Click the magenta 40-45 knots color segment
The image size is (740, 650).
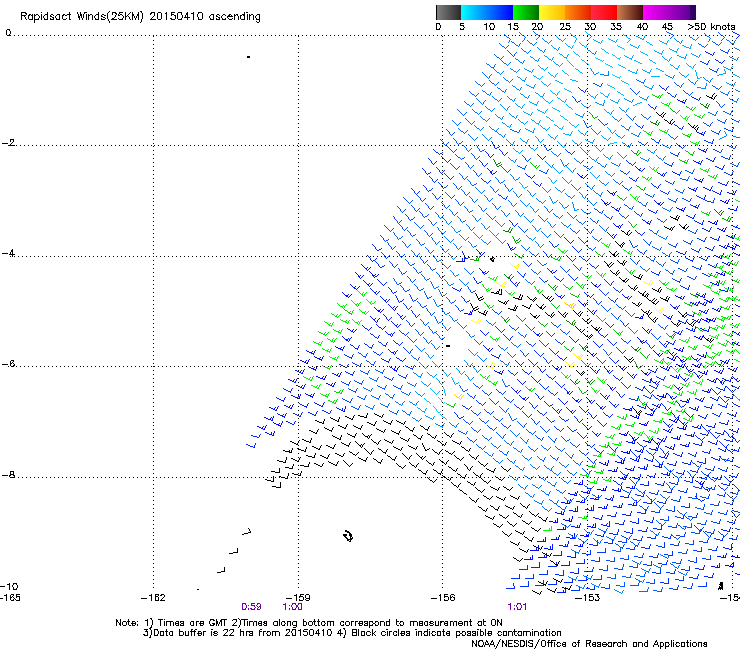656,12
